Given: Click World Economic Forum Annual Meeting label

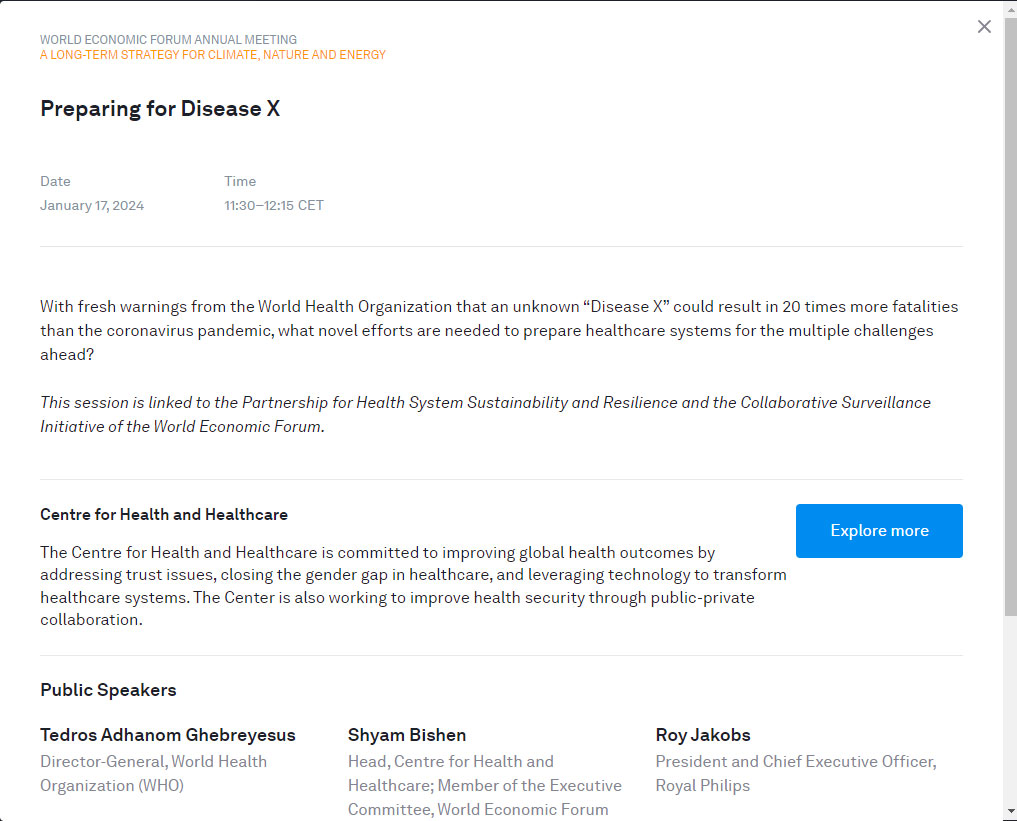Looking at the screenshot, I should click(168, 40).
